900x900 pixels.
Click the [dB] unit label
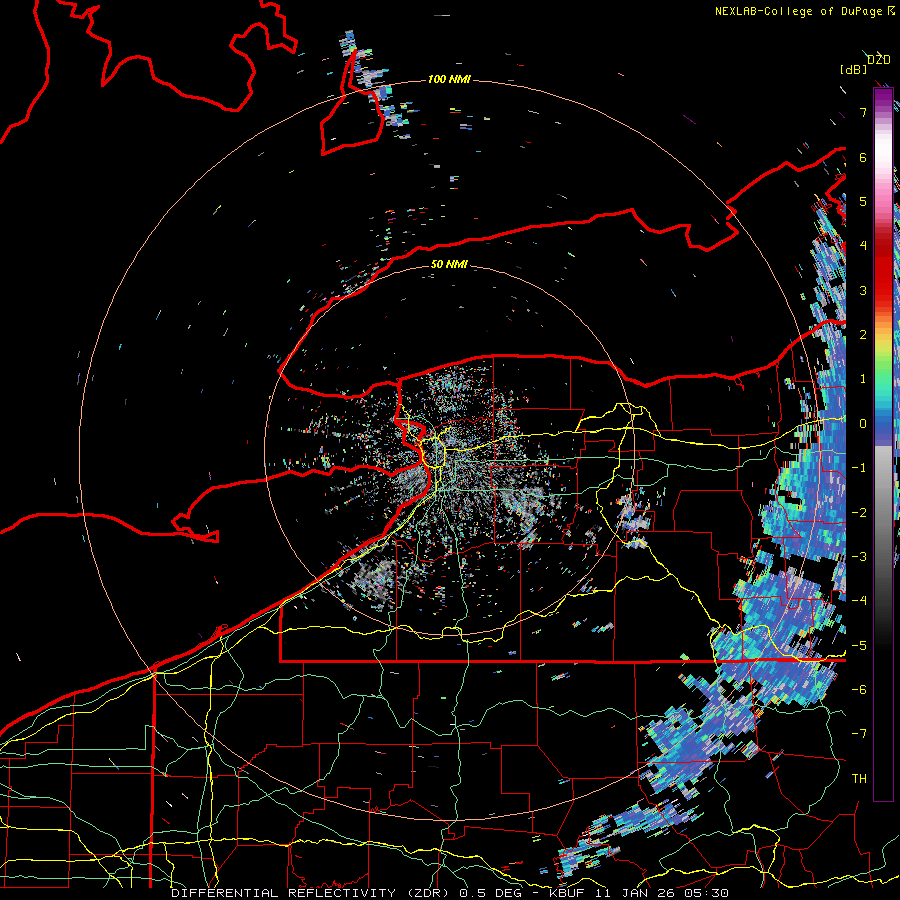pos(854,69)
